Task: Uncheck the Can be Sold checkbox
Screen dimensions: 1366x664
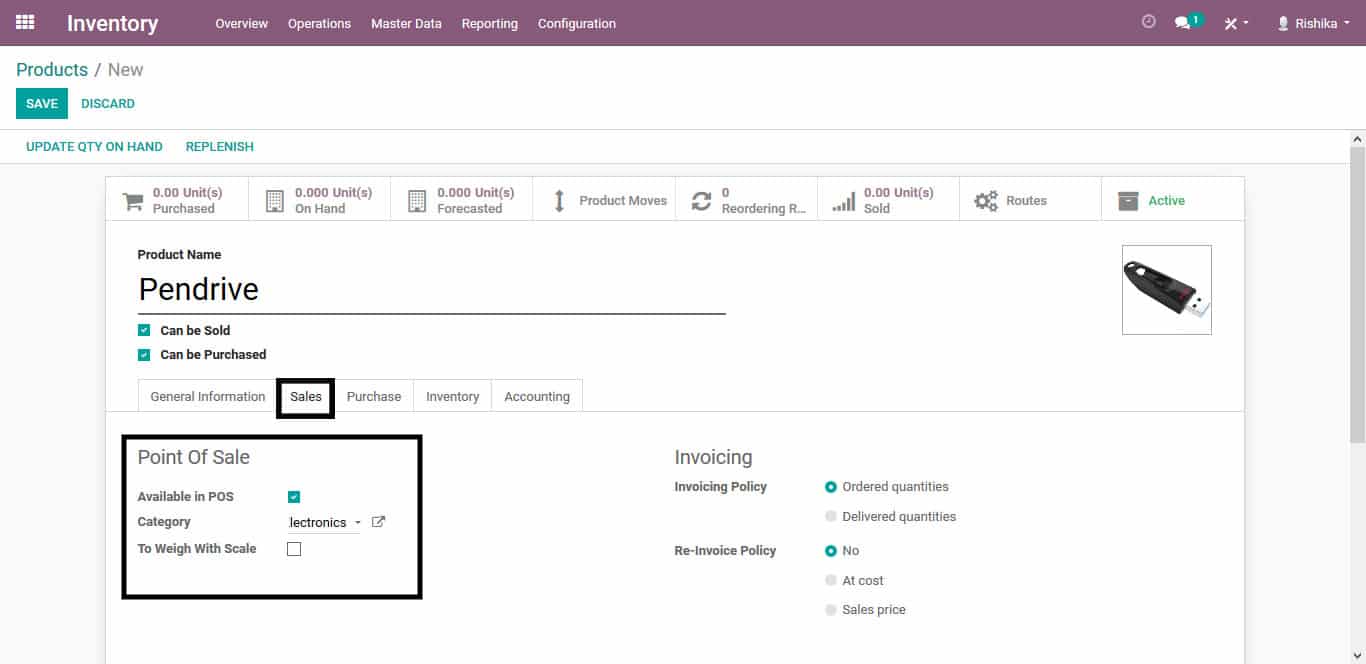Action: (x=144, y=330)
